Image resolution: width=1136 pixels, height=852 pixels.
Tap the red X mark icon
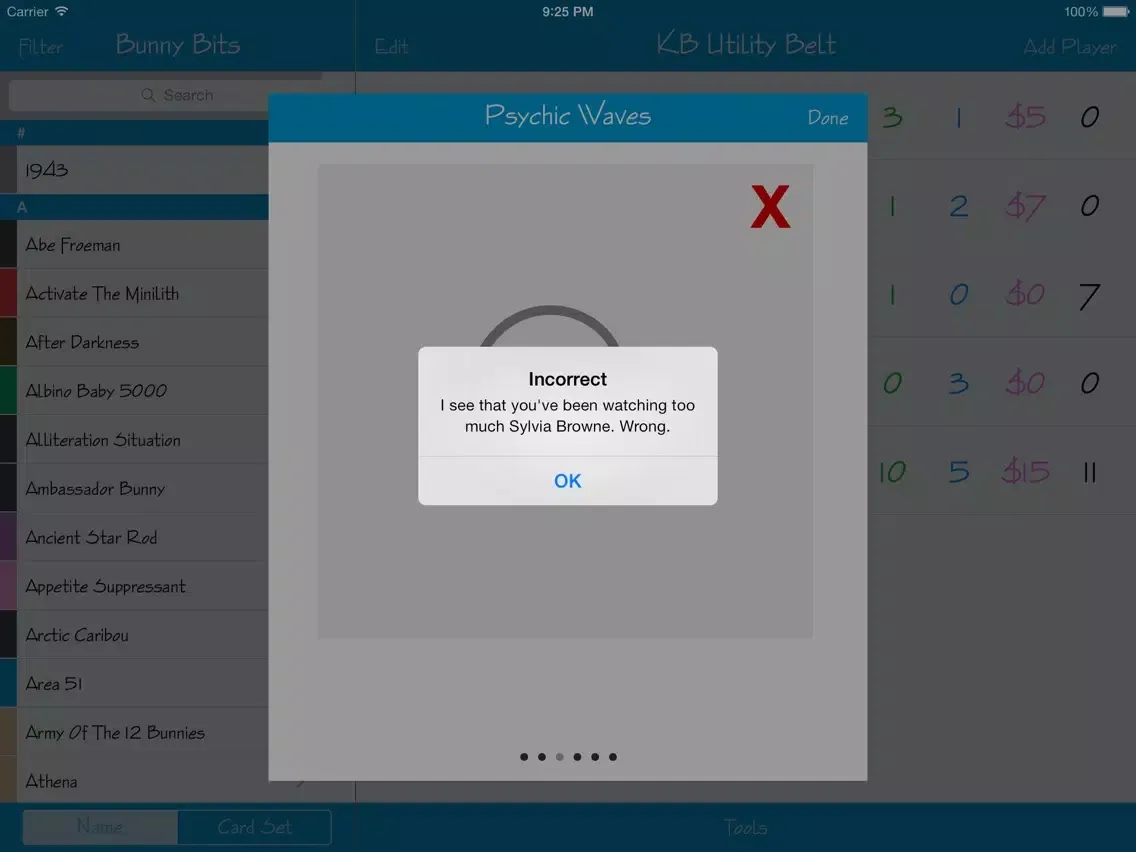point(770,208)
